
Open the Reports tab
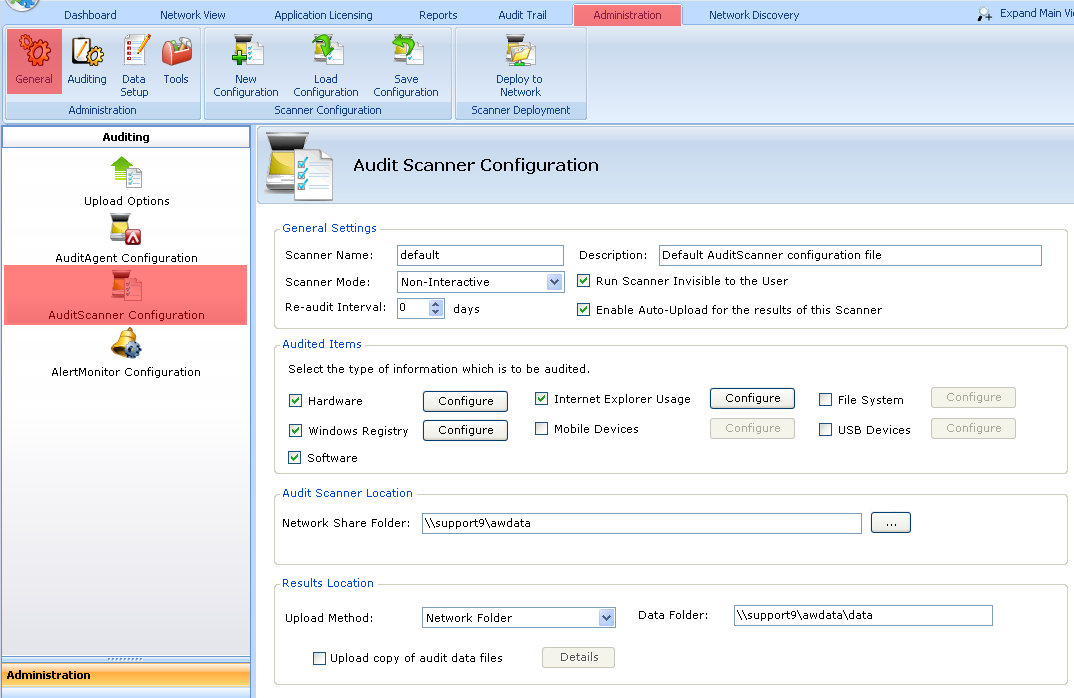[x=438, y=15]
